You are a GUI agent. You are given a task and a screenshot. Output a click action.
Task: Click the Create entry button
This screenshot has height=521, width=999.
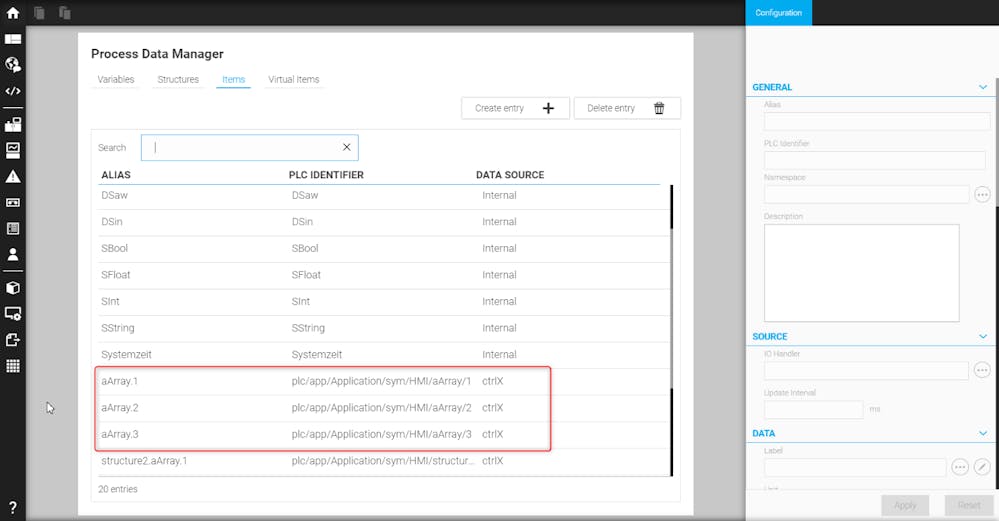pos(515,108)
